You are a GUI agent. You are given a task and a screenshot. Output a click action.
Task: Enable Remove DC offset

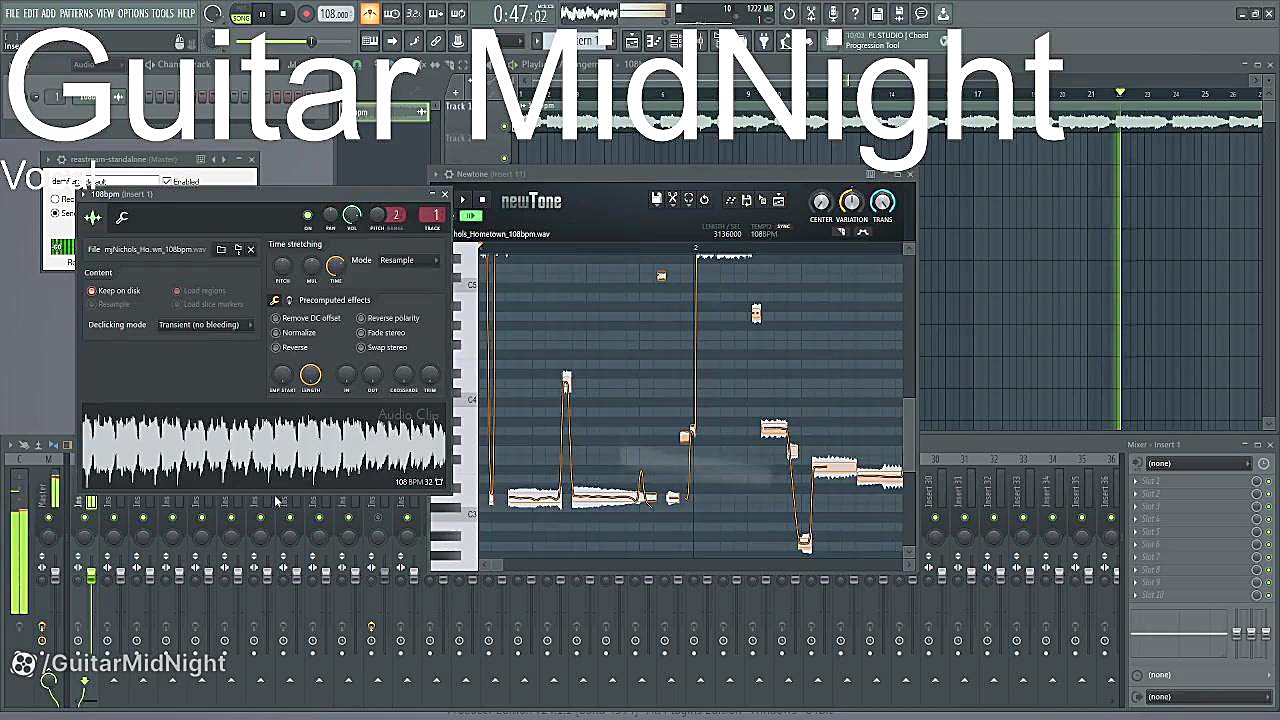tap(306, 318)
